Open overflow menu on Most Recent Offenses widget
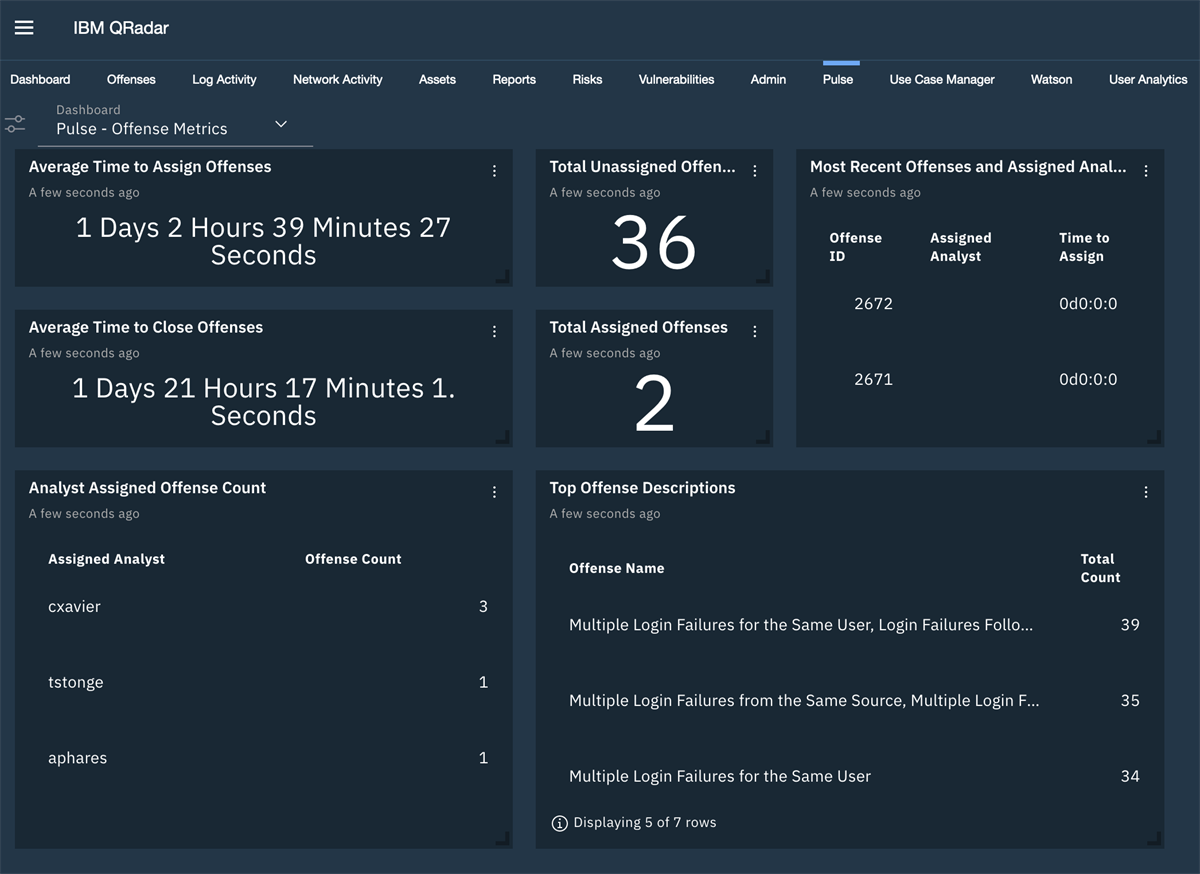 click(1146, 171)
